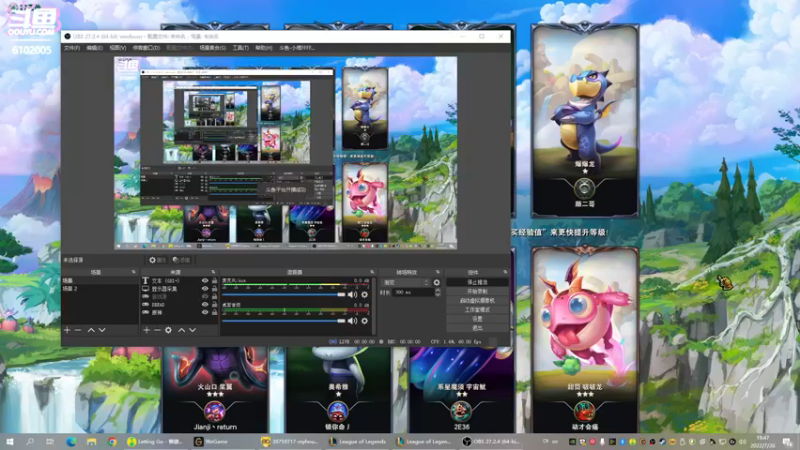Move the source up with up arrow in 来源 panel
The image size is (800, 450).
click(x=181, y=330)
